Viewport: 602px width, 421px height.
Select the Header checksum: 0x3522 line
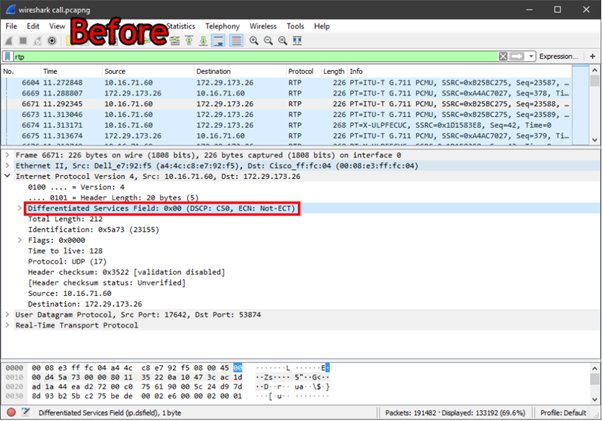pyautogui.click(x=126, y=272)
